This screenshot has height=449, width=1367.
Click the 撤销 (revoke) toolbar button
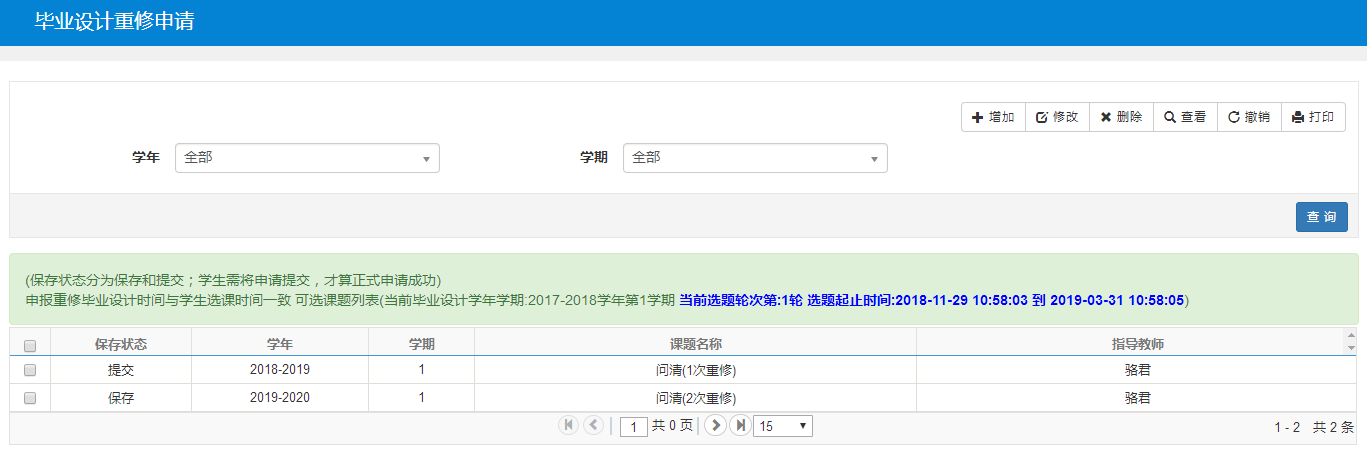coord(1249,117)
